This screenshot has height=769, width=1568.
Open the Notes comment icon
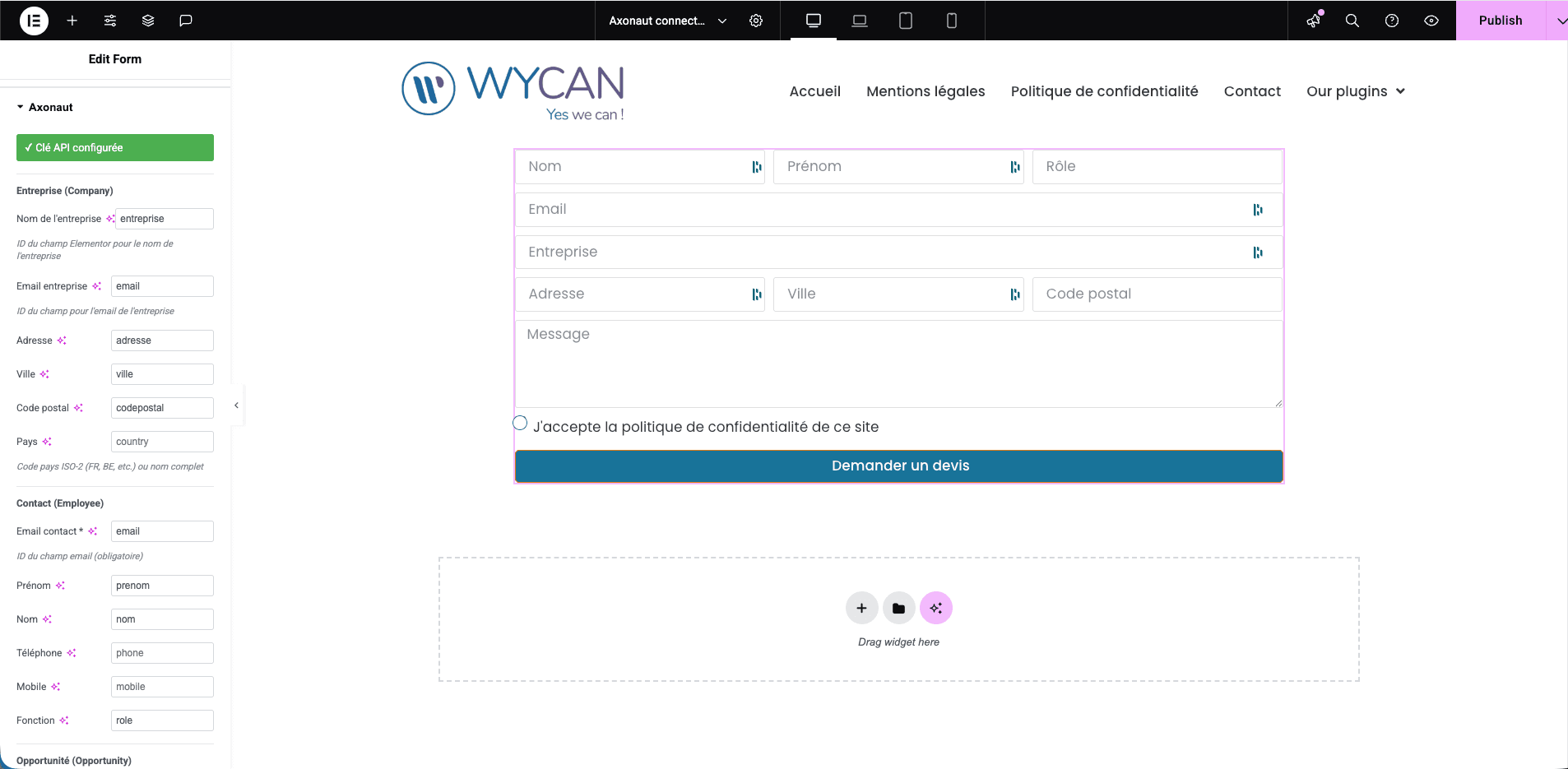[186, 21]
